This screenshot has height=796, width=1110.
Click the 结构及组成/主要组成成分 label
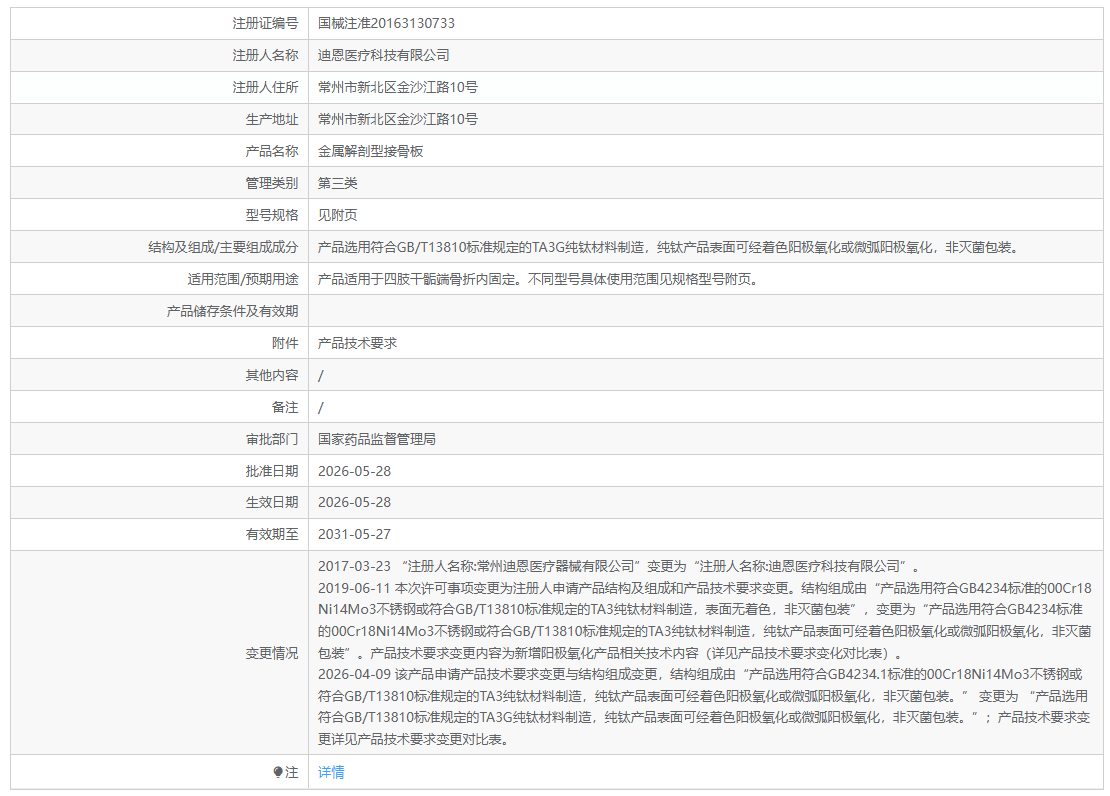(223, 247)
